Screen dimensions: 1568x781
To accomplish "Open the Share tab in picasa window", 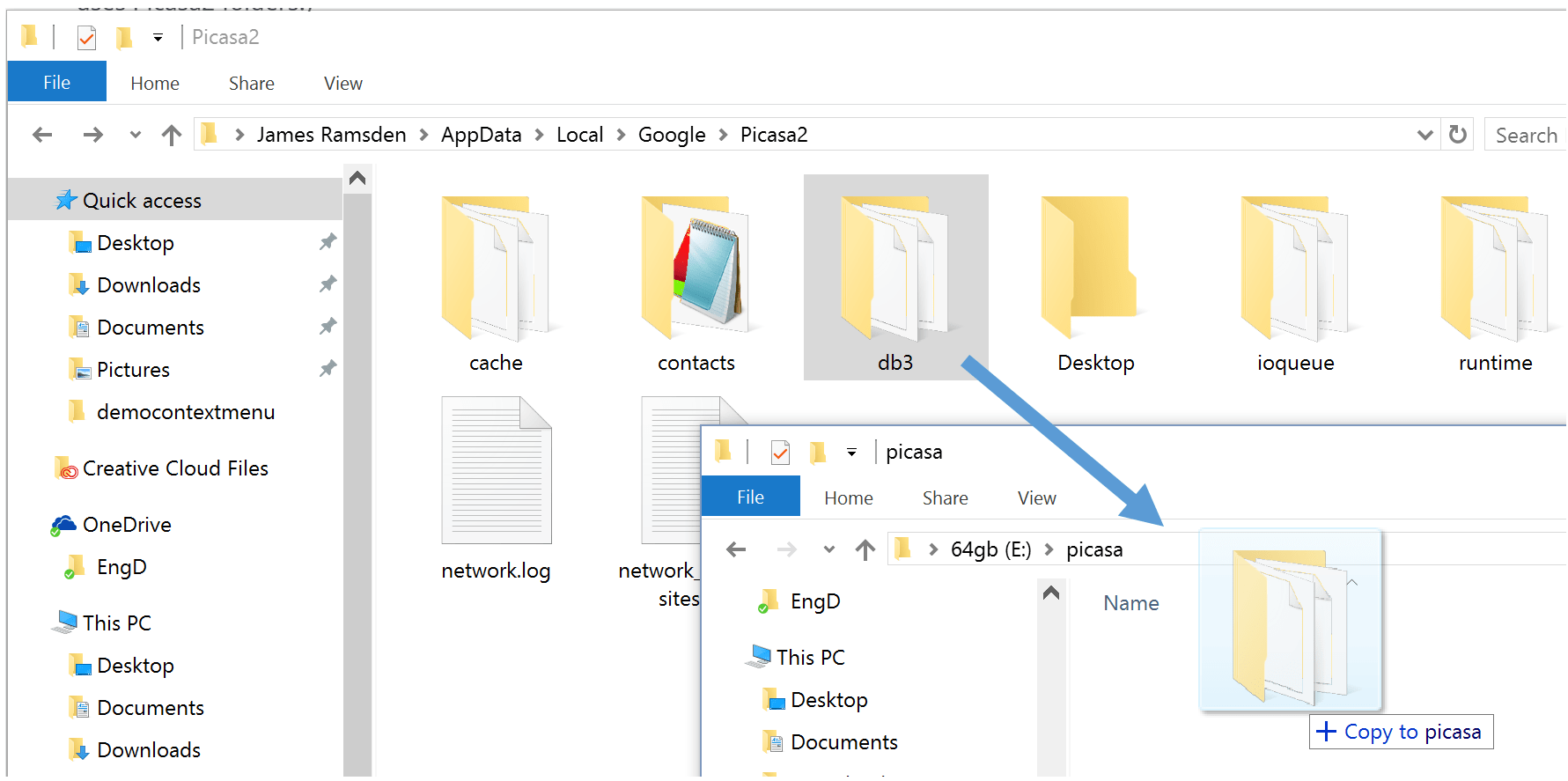I will (x=946, y=497).
